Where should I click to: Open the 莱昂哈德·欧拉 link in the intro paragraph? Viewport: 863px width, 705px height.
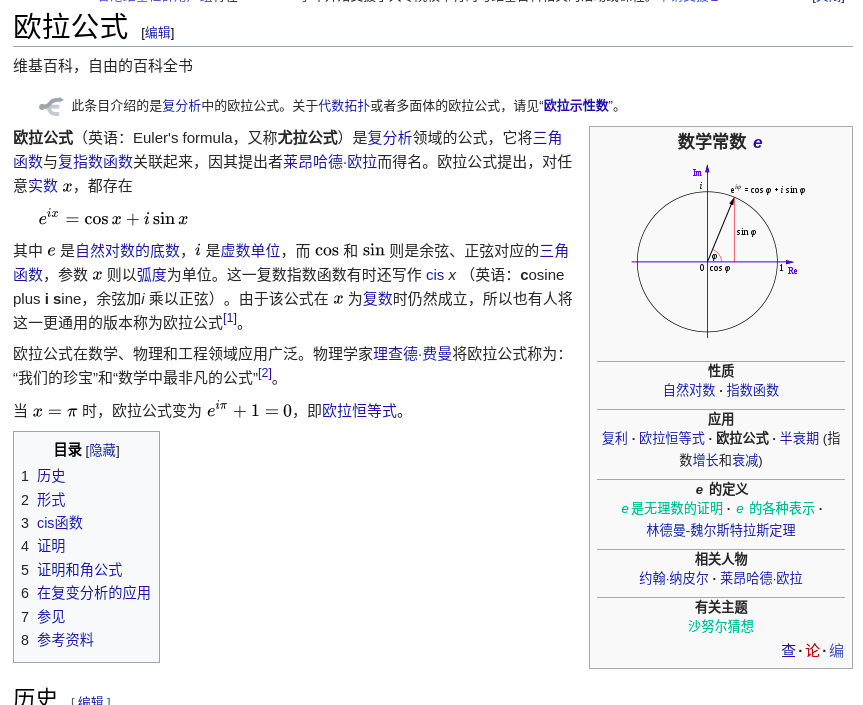point(330,162)
